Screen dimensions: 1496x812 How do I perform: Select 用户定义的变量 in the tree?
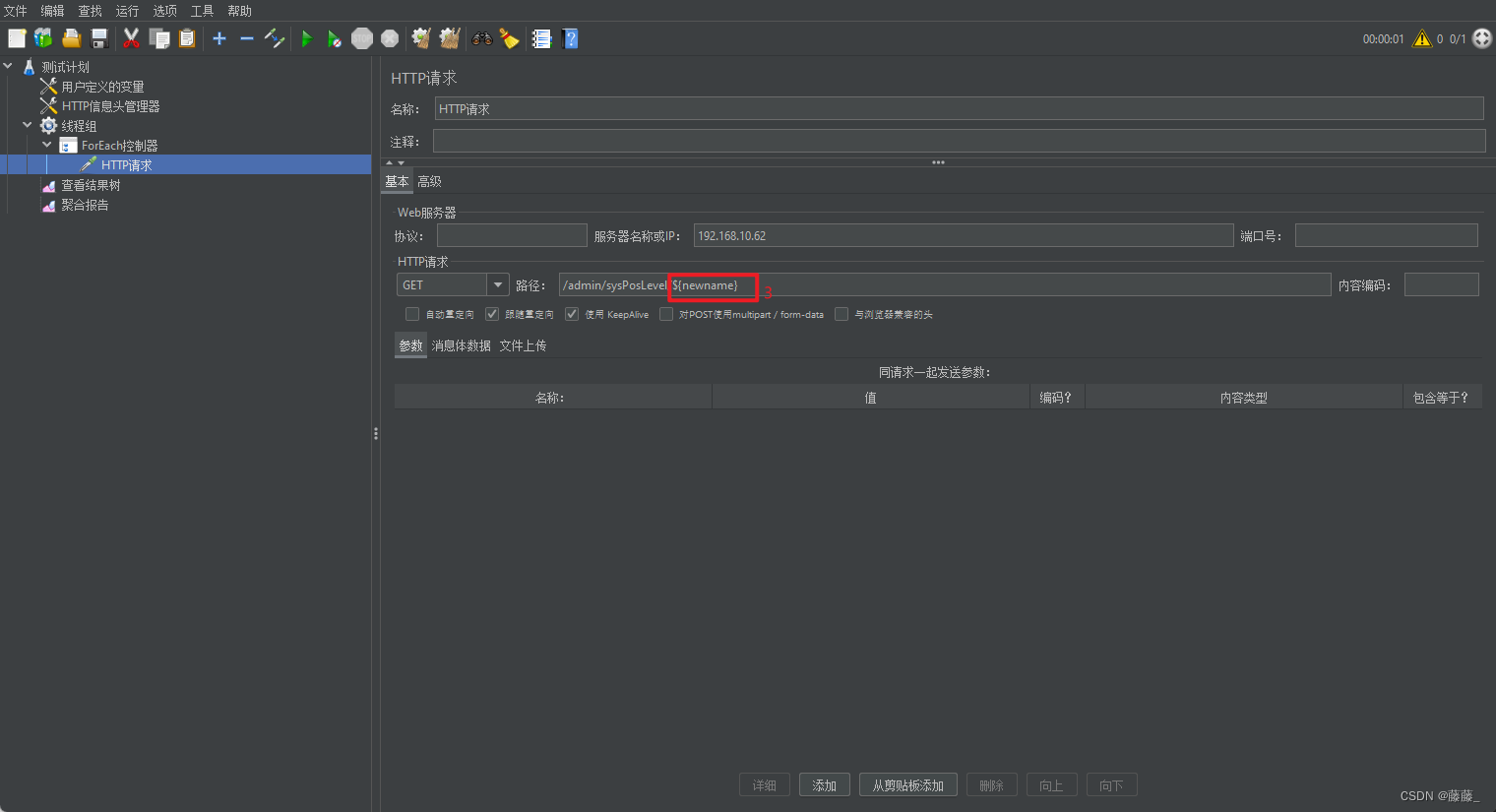click(102, 87)
